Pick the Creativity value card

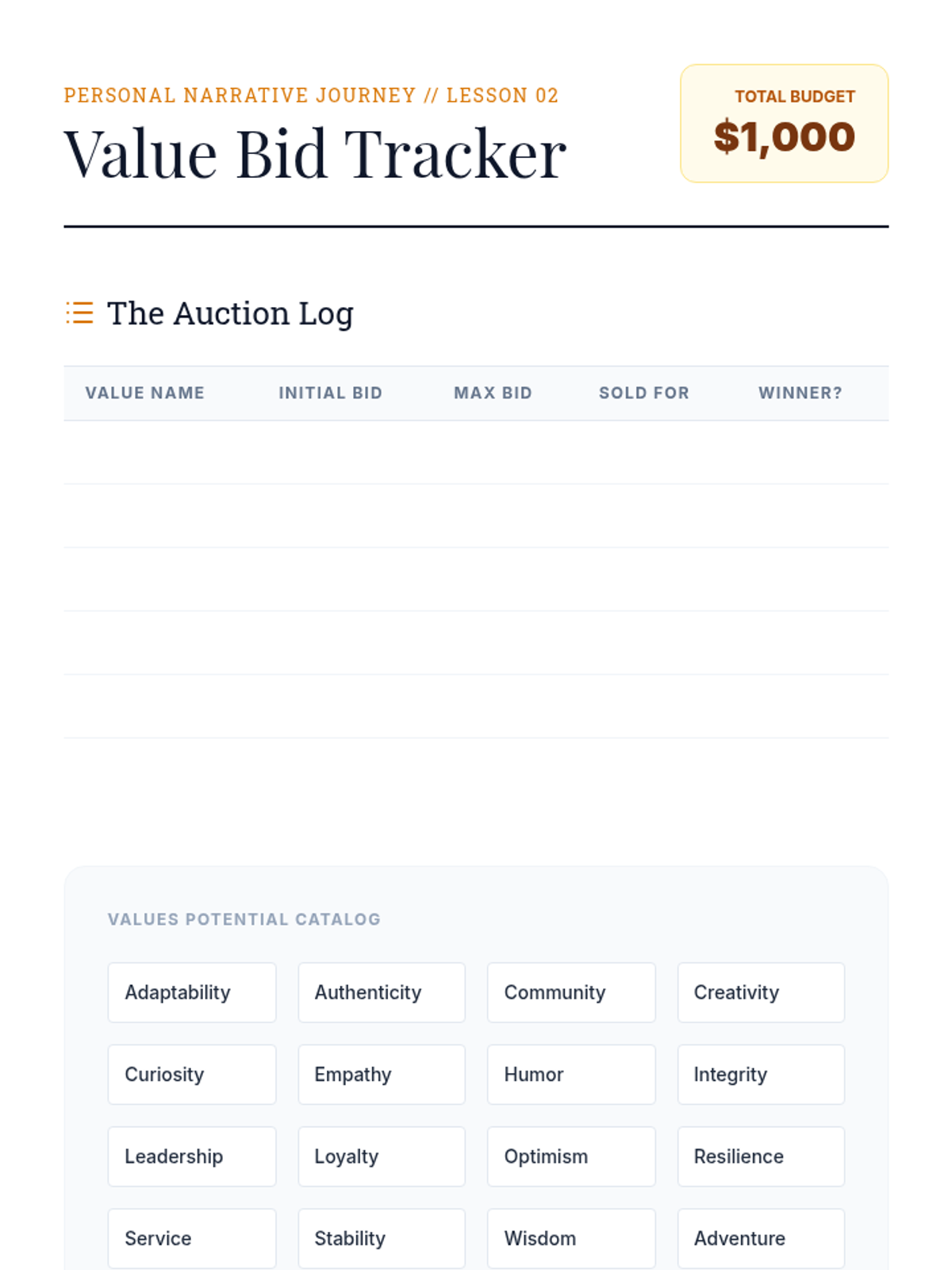click(x=761, y=992)
